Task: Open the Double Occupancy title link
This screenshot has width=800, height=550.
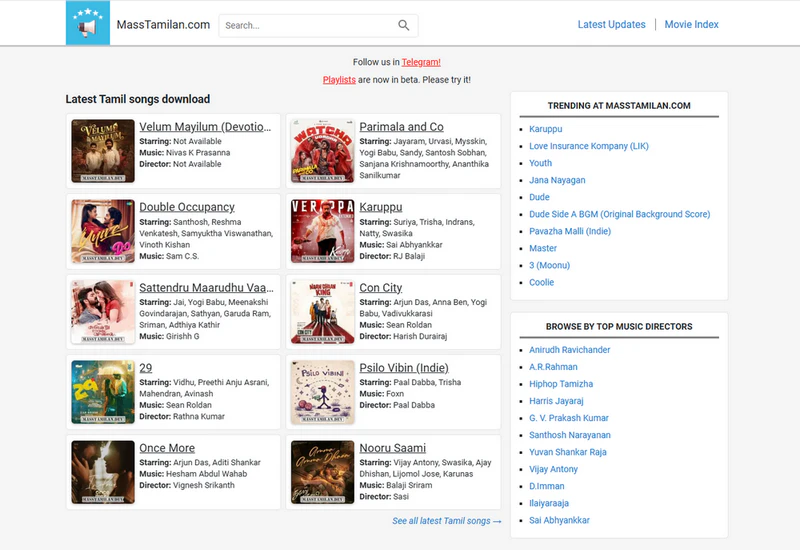Action: coord(187,207)
